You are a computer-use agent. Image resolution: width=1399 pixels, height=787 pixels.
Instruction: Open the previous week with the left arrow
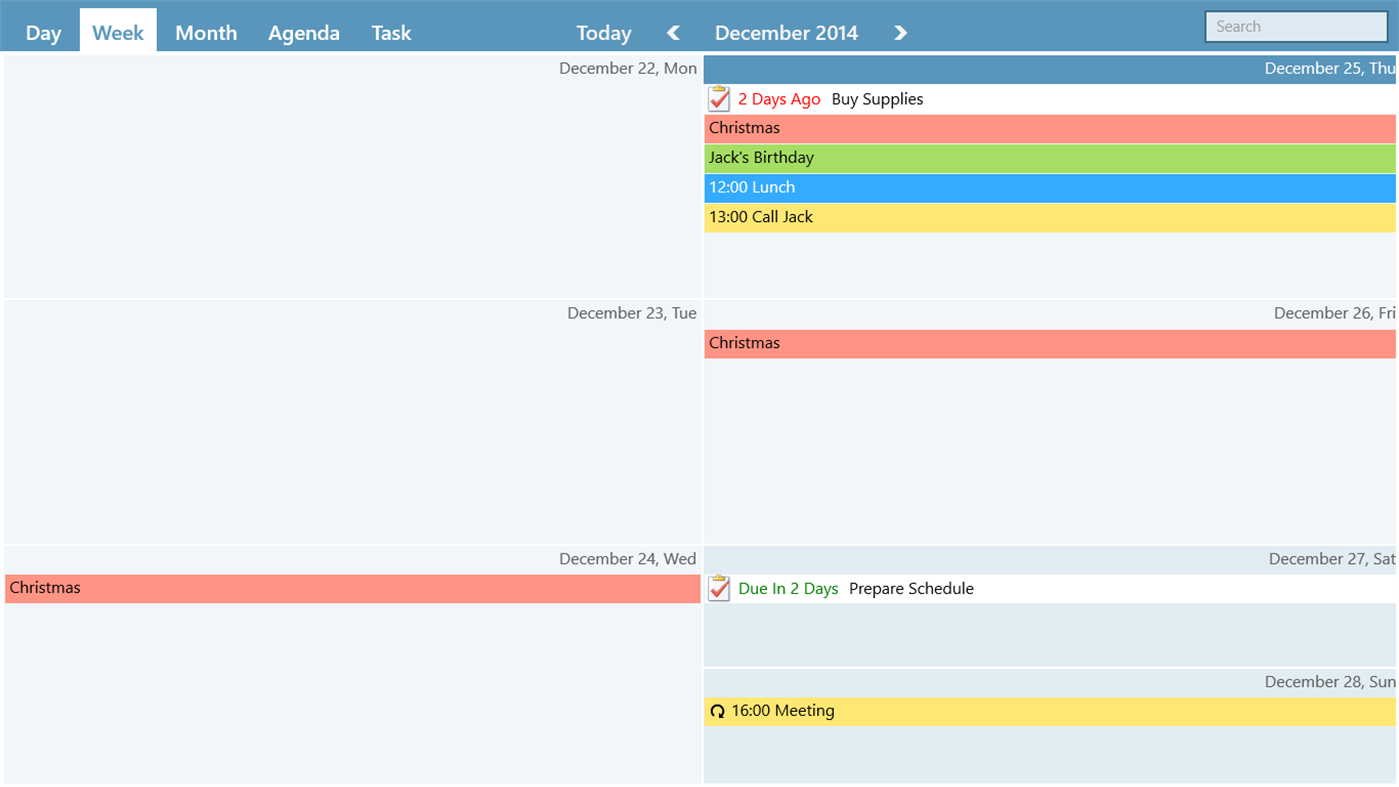[x=672, y=31]
